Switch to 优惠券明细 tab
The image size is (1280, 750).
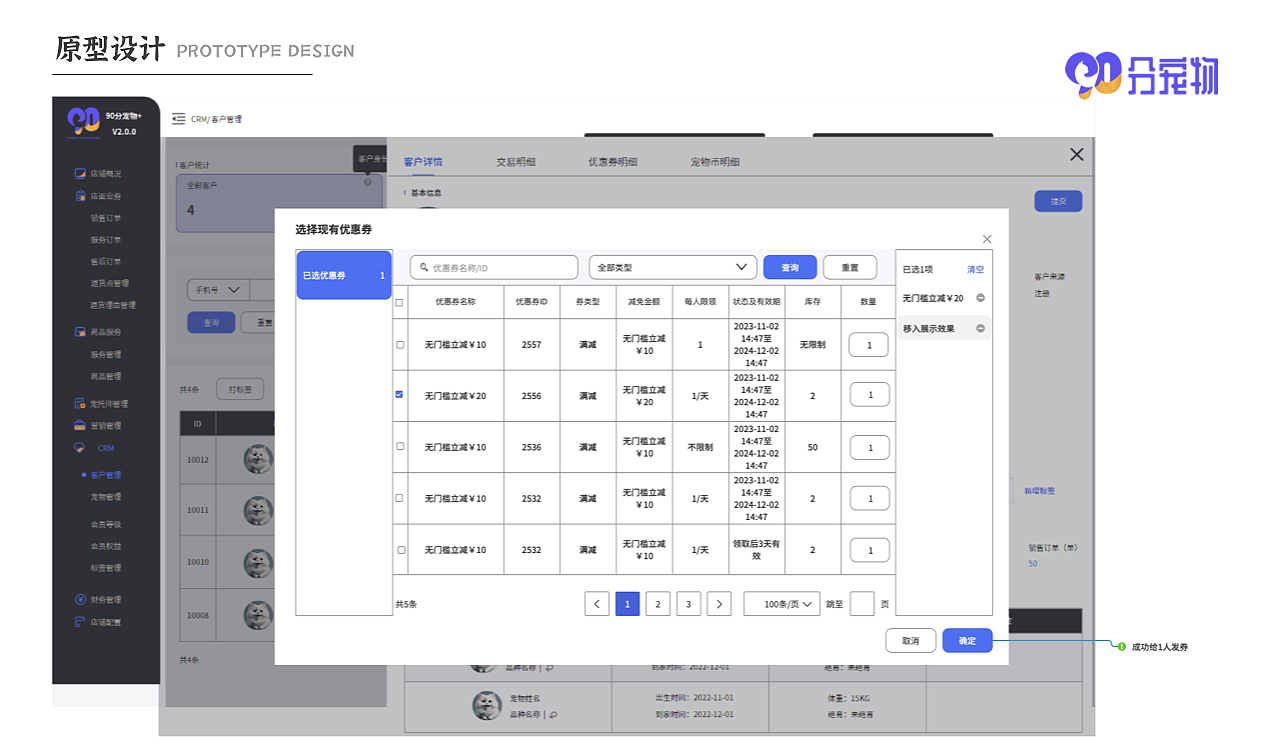(612, 162)
